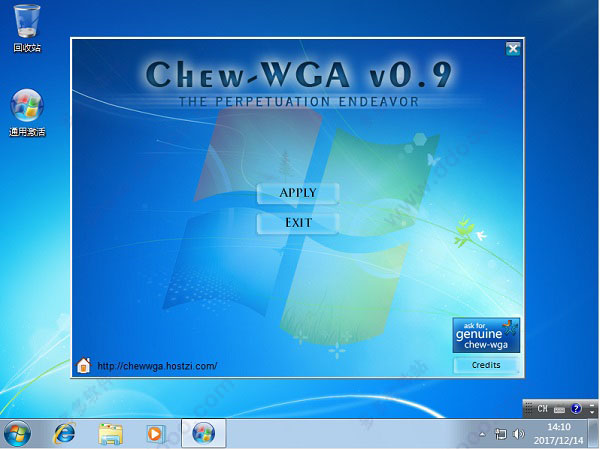Launch Internet Explorer from the taskbar
600x449 pixels.
pyautogui.click(x=65, y=433)
